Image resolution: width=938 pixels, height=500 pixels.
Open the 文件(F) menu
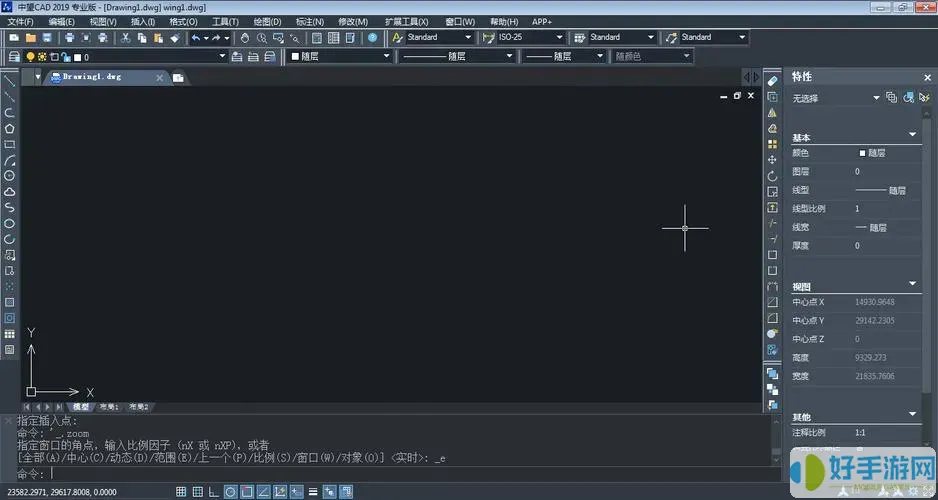(21, 22)
